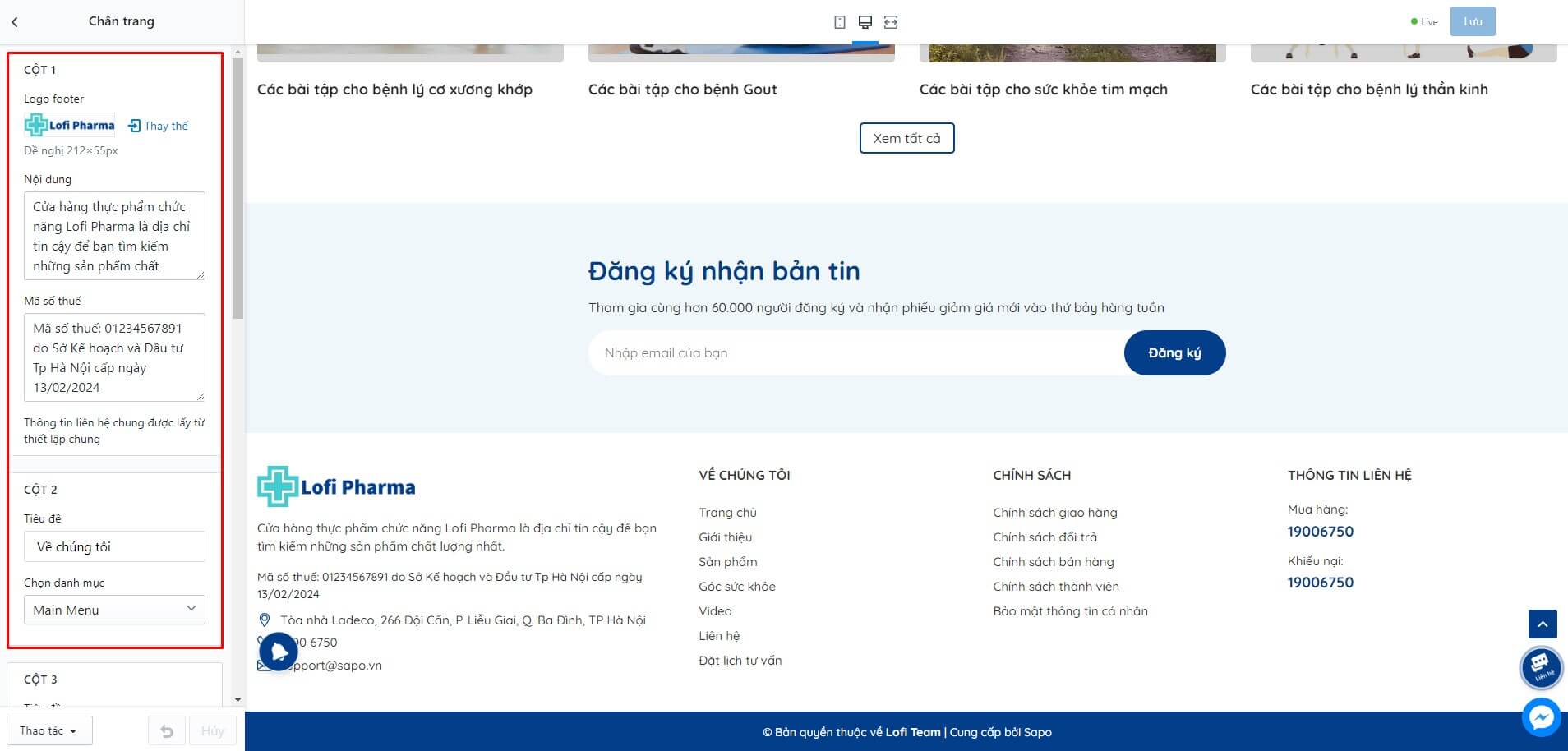Viewport: 1568px width, 751px height.
Task: Click the CỘT 3 section heading
Action: point(40,680)
